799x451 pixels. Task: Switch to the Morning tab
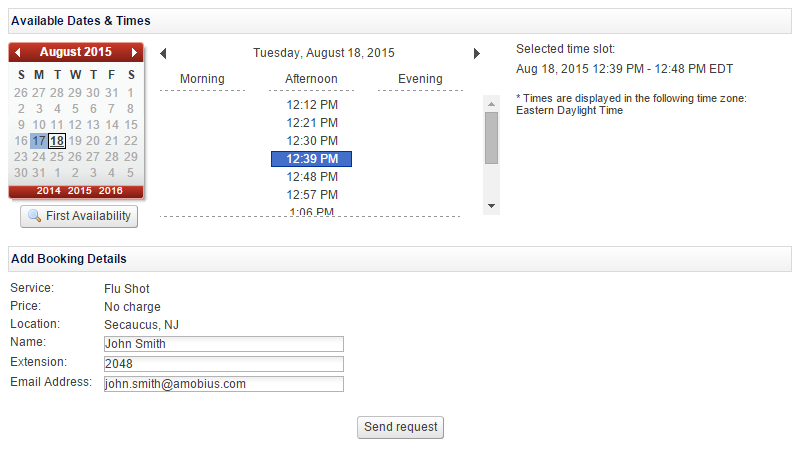(x=202, y=79)
